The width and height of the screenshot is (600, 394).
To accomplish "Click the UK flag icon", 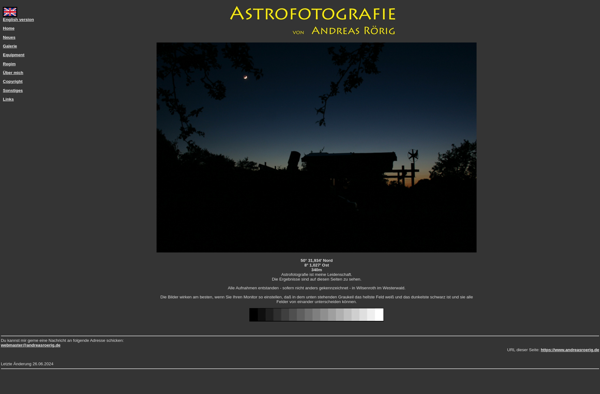I will [10, 12].
